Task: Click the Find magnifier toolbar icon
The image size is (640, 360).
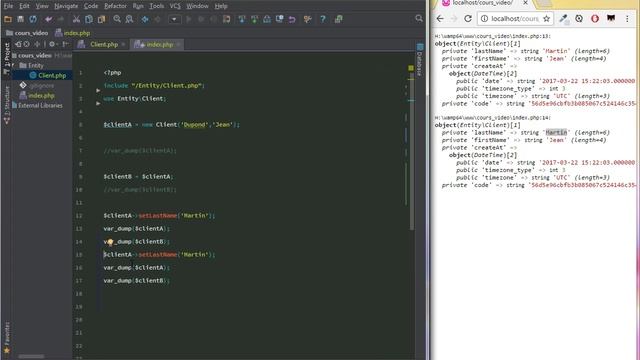Action: [x=117, y=19]
